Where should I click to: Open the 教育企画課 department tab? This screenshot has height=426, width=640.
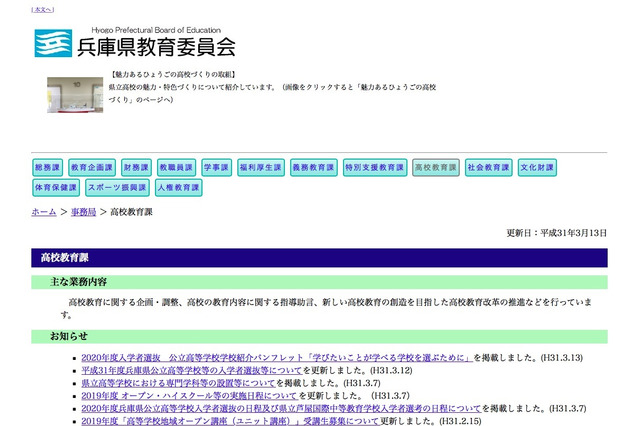pyautogui.click(x=92, y=167)
